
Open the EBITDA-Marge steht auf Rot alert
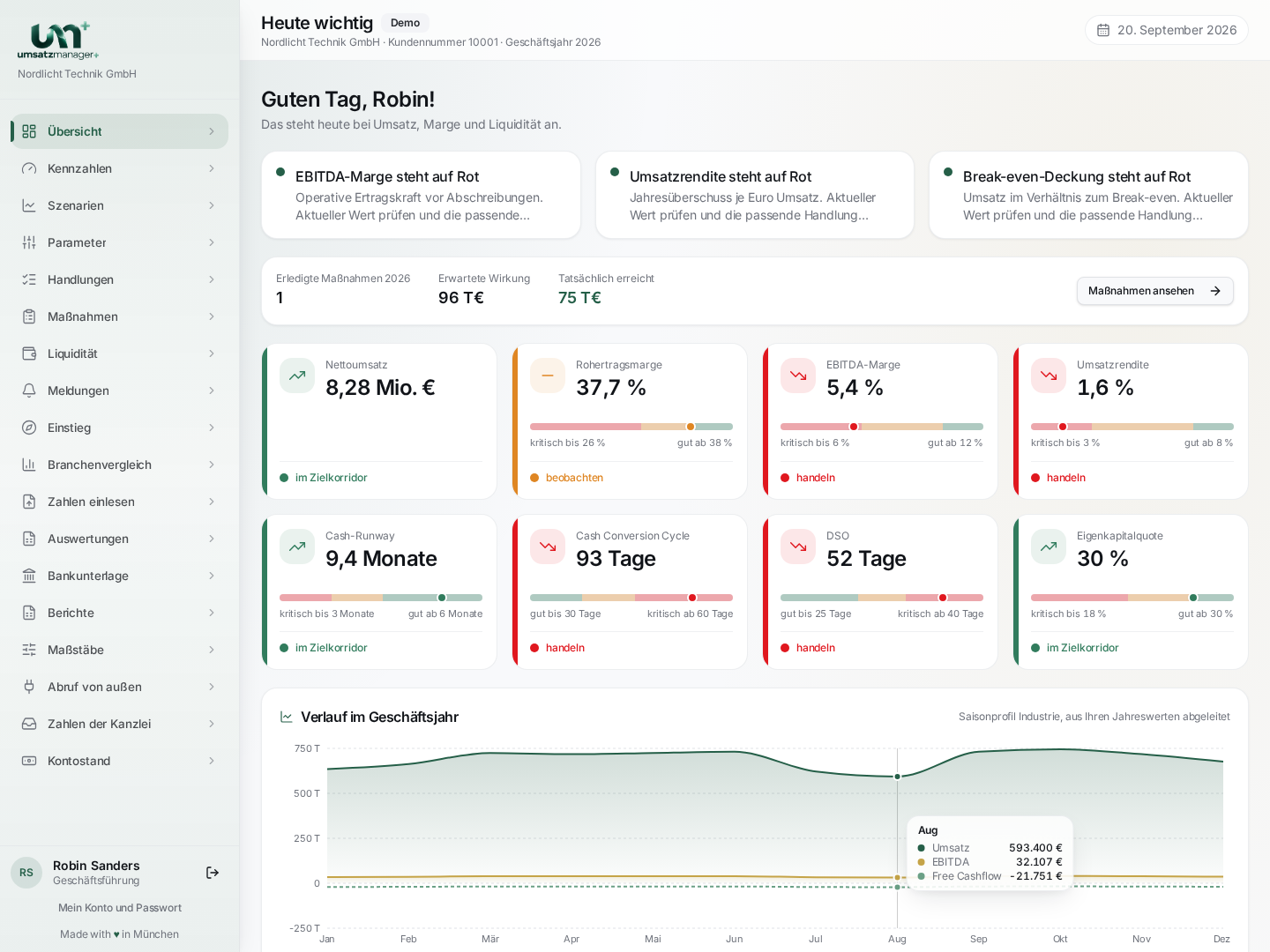coord(421,195)
